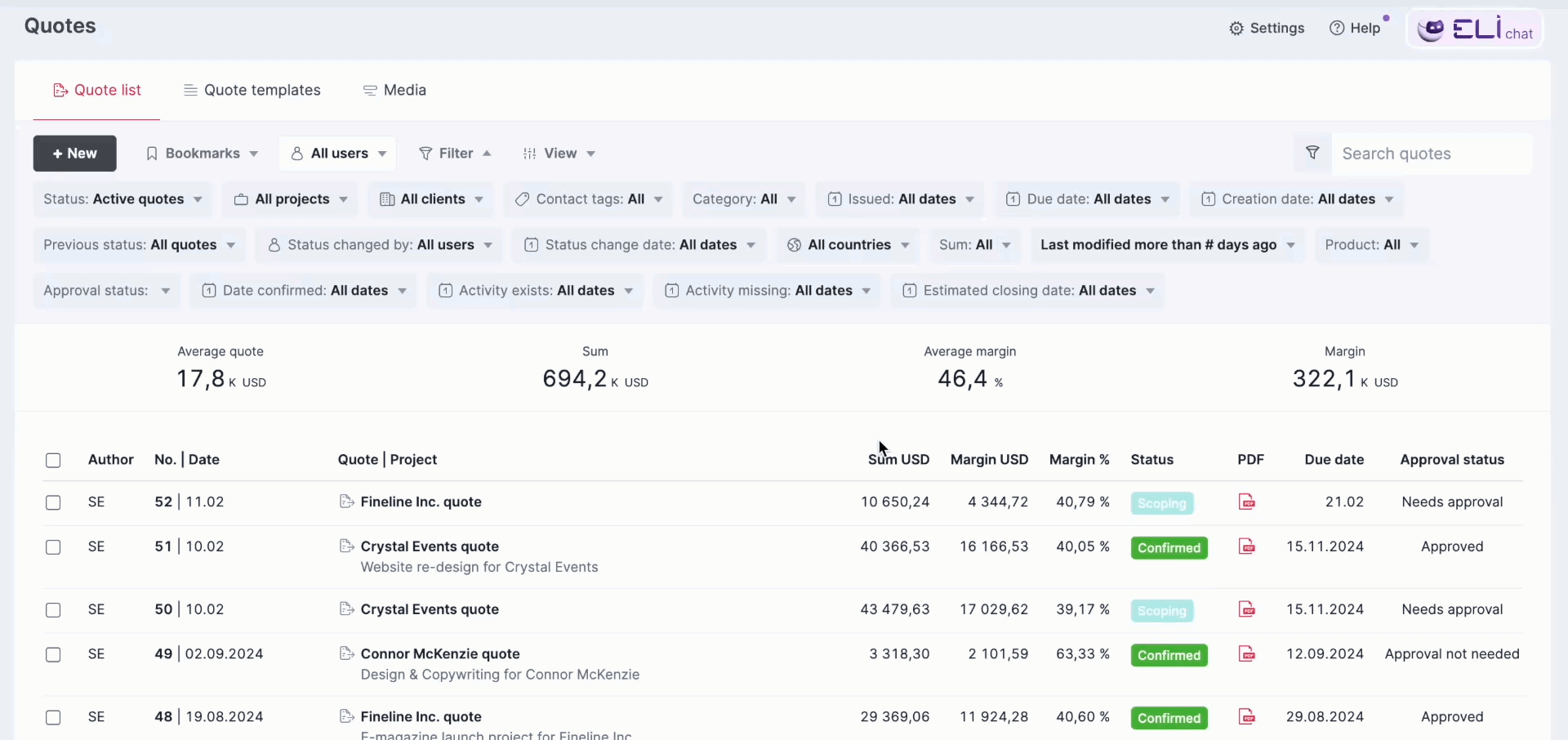Open the Status changed by filter
The width and height of the screenshot is (1568, 740).
[x=380, y=245]
